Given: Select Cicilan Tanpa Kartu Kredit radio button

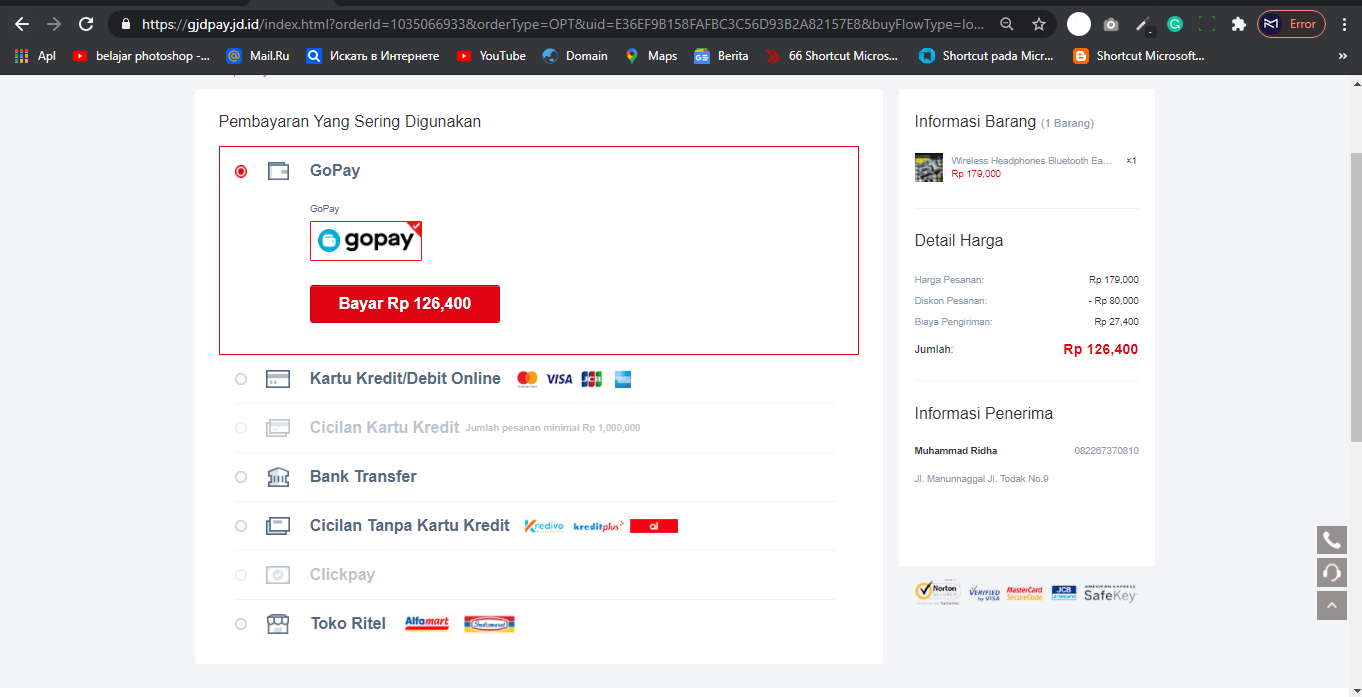Looking at the screenshot, I should tap(241, 526).
